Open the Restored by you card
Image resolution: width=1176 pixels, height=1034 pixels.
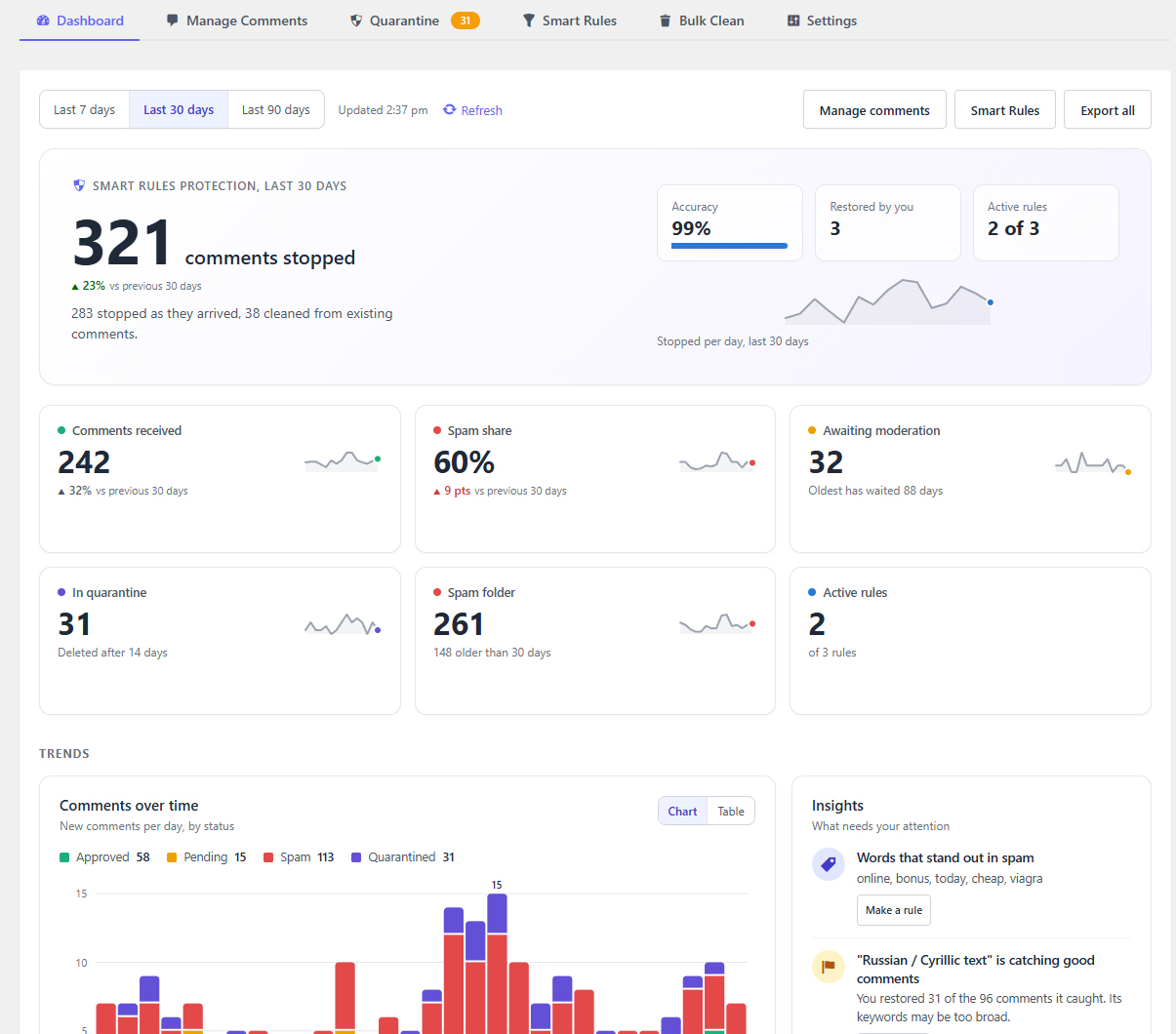click(888, 222)
